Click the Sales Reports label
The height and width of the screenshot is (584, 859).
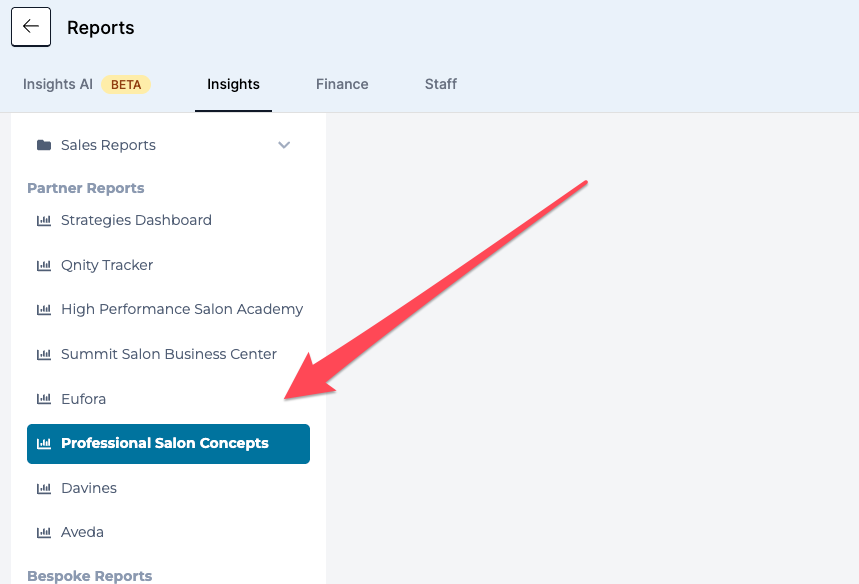click(x=108, y=145)
